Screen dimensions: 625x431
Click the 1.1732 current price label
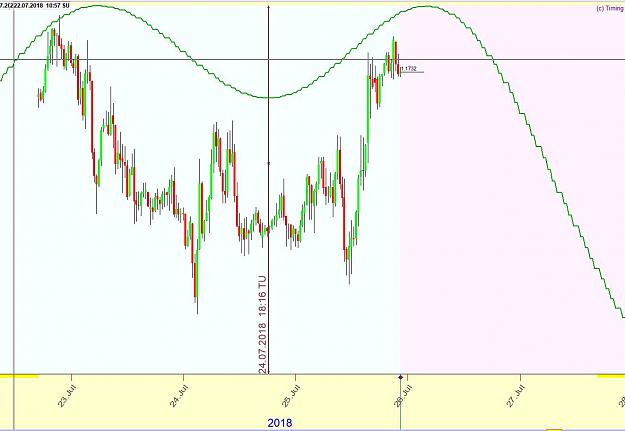[x=409, y=69]
